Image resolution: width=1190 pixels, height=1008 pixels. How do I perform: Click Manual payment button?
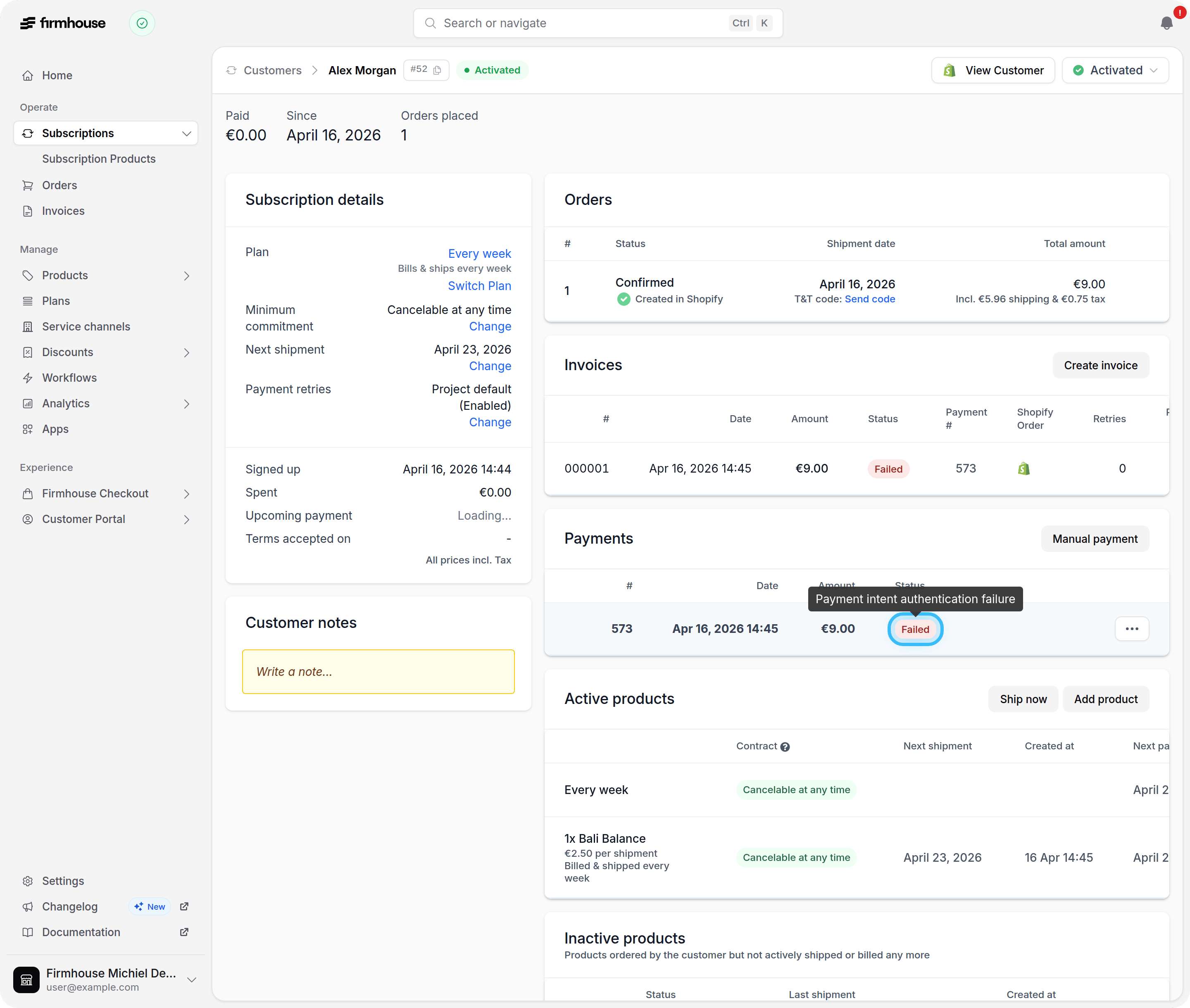coord(1095,539)
